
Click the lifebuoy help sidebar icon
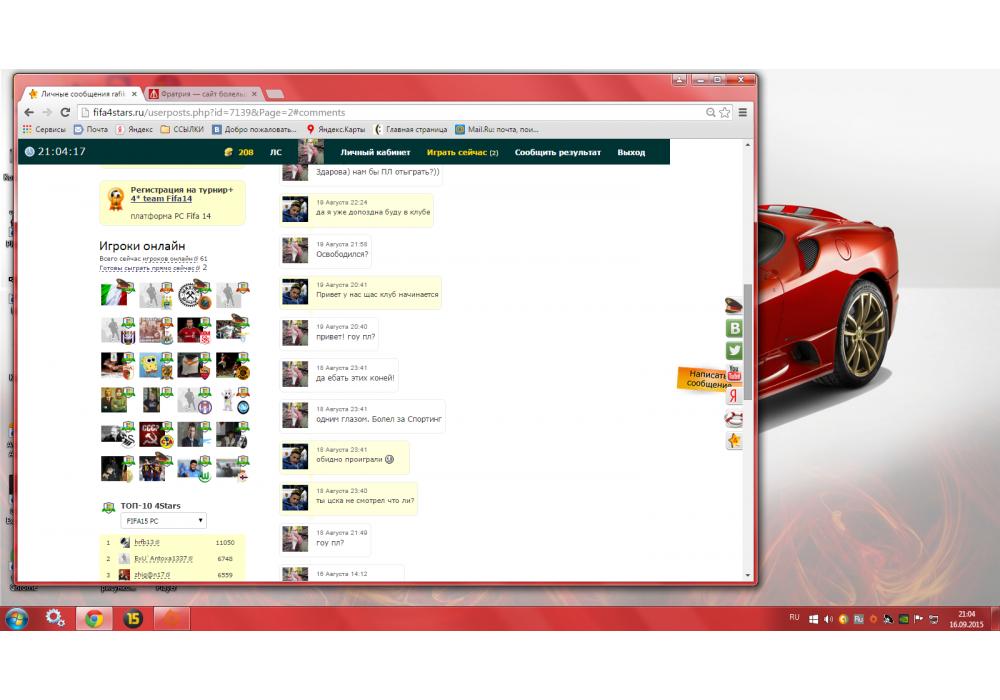(x=734, y=419)
